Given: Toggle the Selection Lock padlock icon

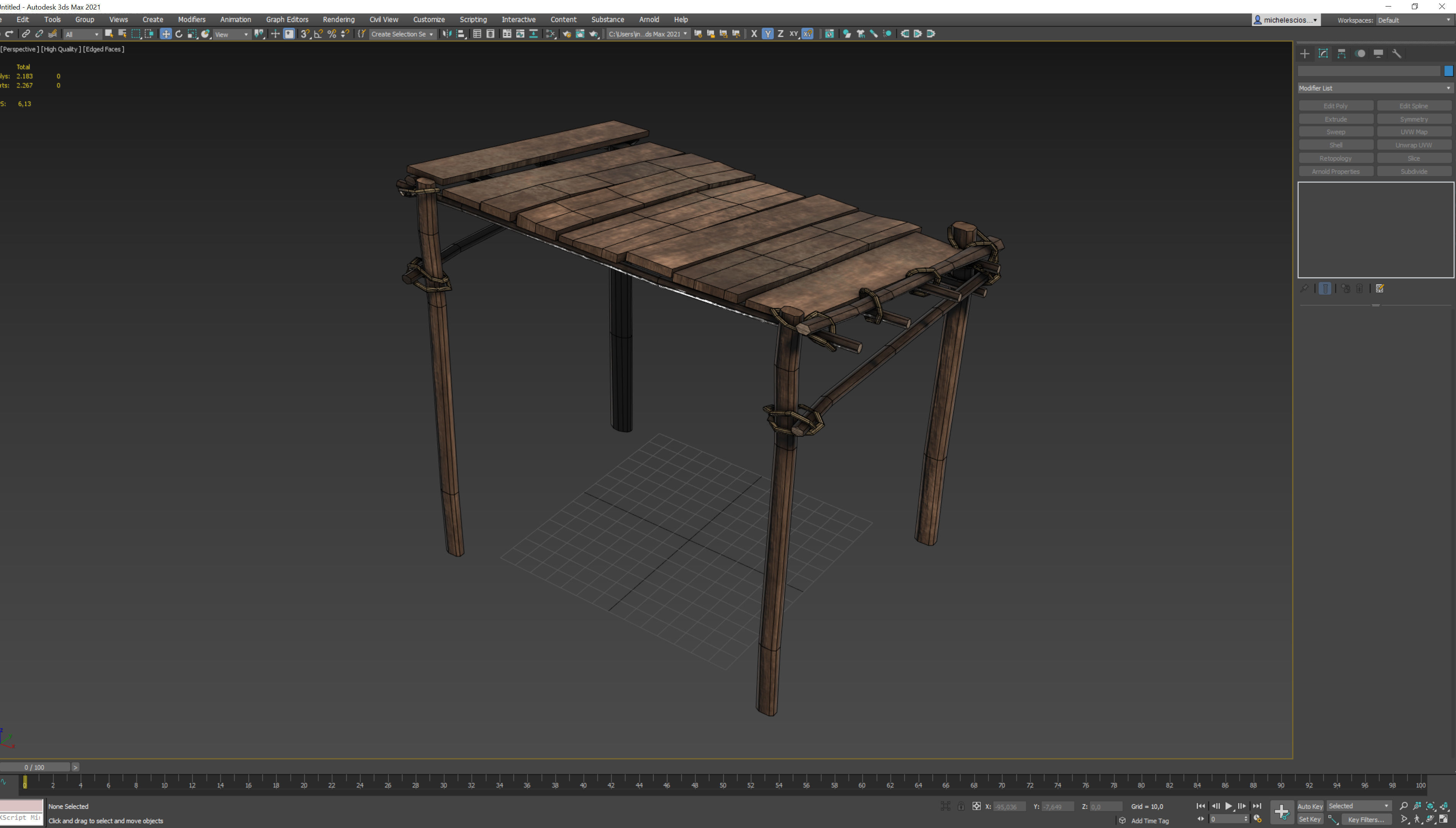Looking at the screenshot, I should coord(961,807).
